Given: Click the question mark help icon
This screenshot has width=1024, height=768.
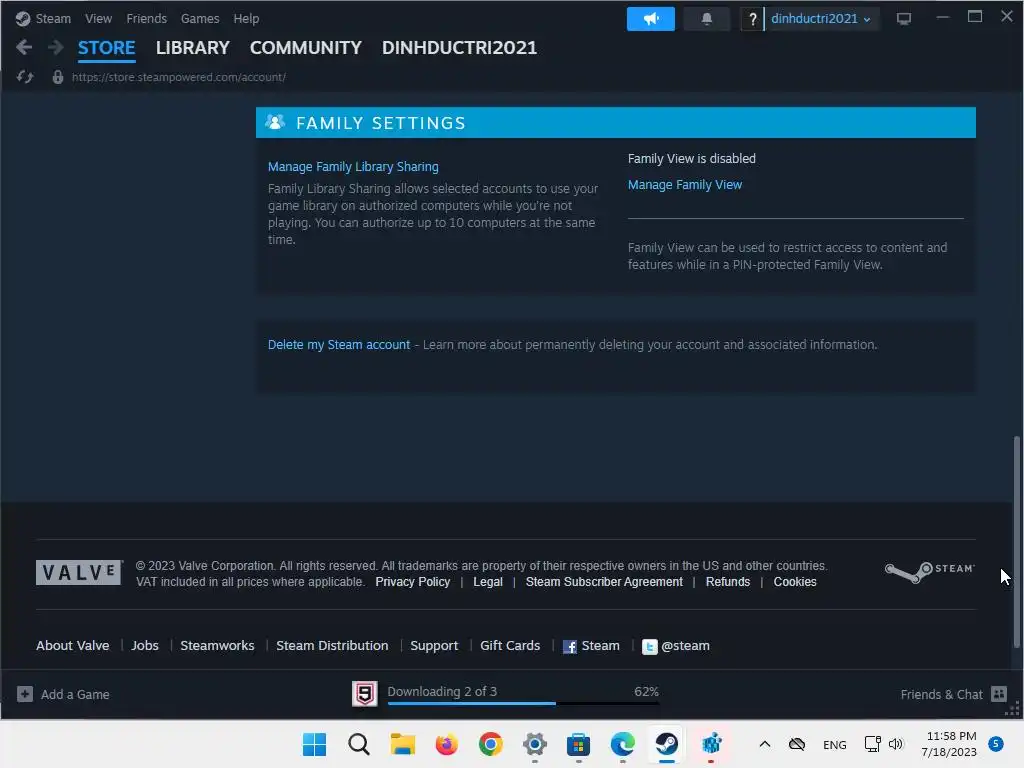Looking at the screenshot, I should pyautogui.click(x=752, y=19).
